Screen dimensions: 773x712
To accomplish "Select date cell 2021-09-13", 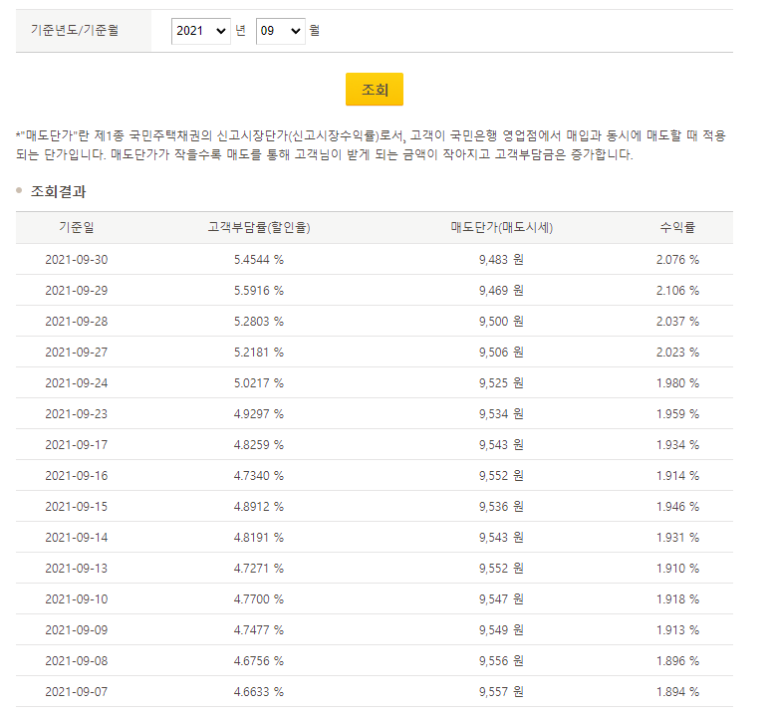I will (76, 569).
